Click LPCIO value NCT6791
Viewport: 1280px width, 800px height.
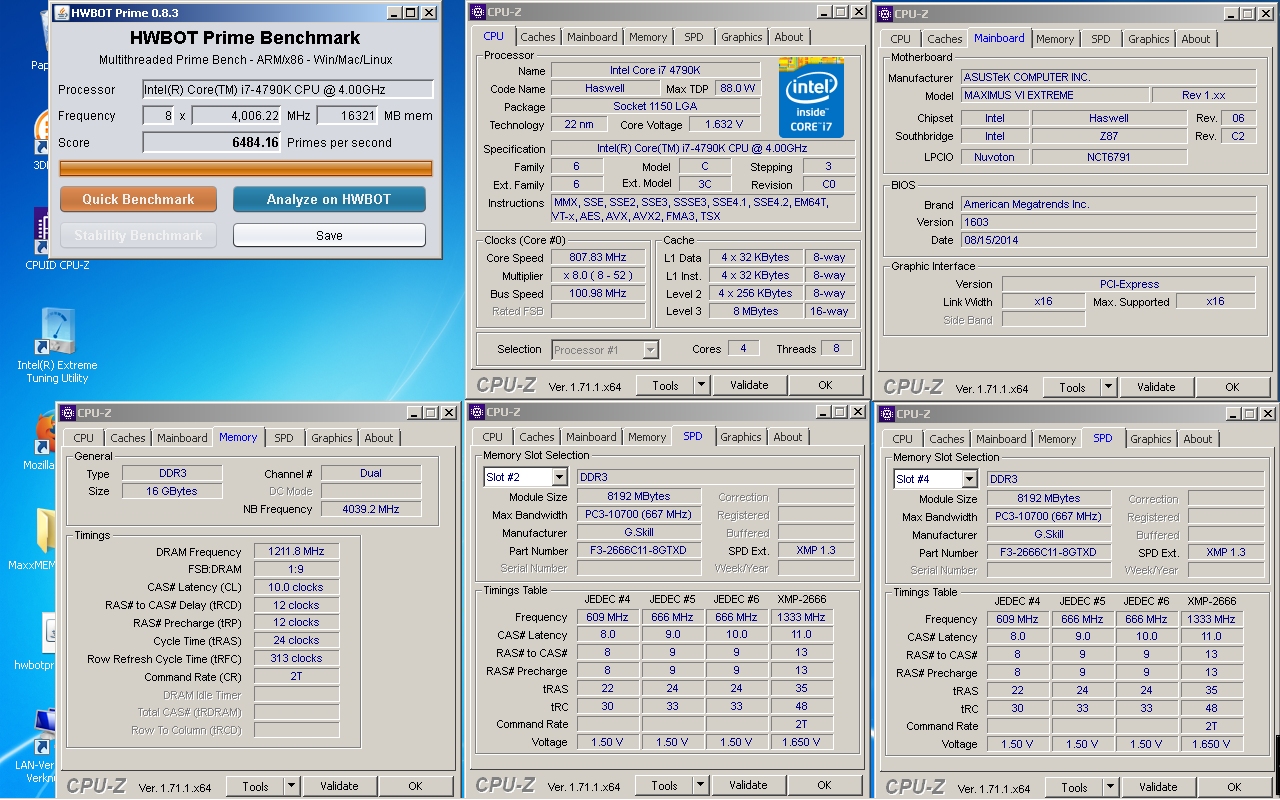[1109, 157]
